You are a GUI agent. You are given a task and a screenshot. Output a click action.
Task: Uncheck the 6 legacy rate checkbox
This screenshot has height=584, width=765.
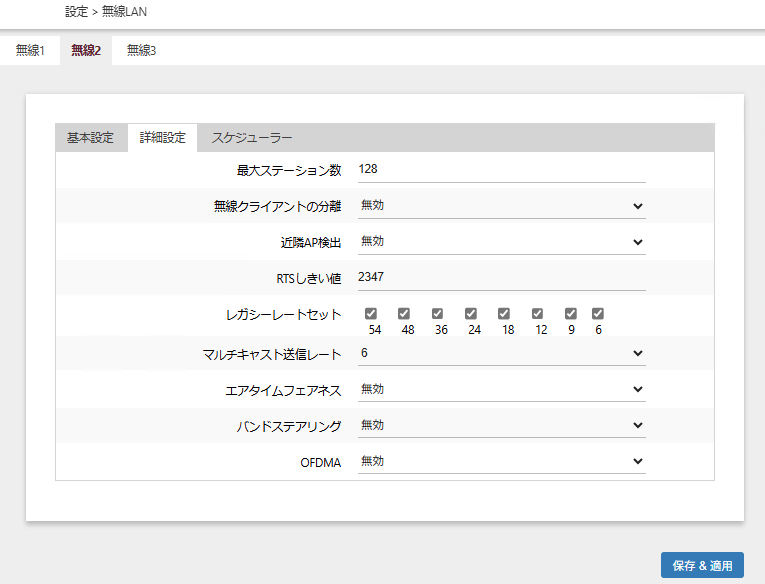(598, 313)
